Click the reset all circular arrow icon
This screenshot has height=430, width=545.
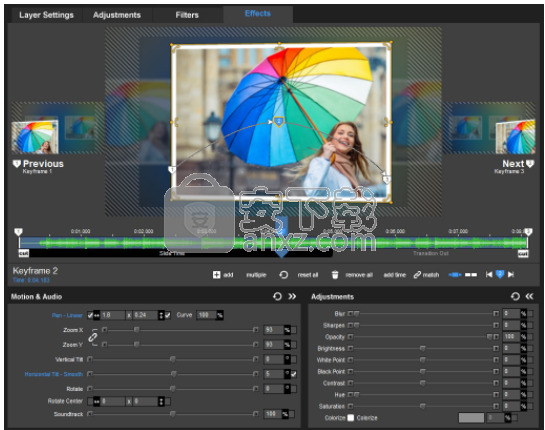284,275
